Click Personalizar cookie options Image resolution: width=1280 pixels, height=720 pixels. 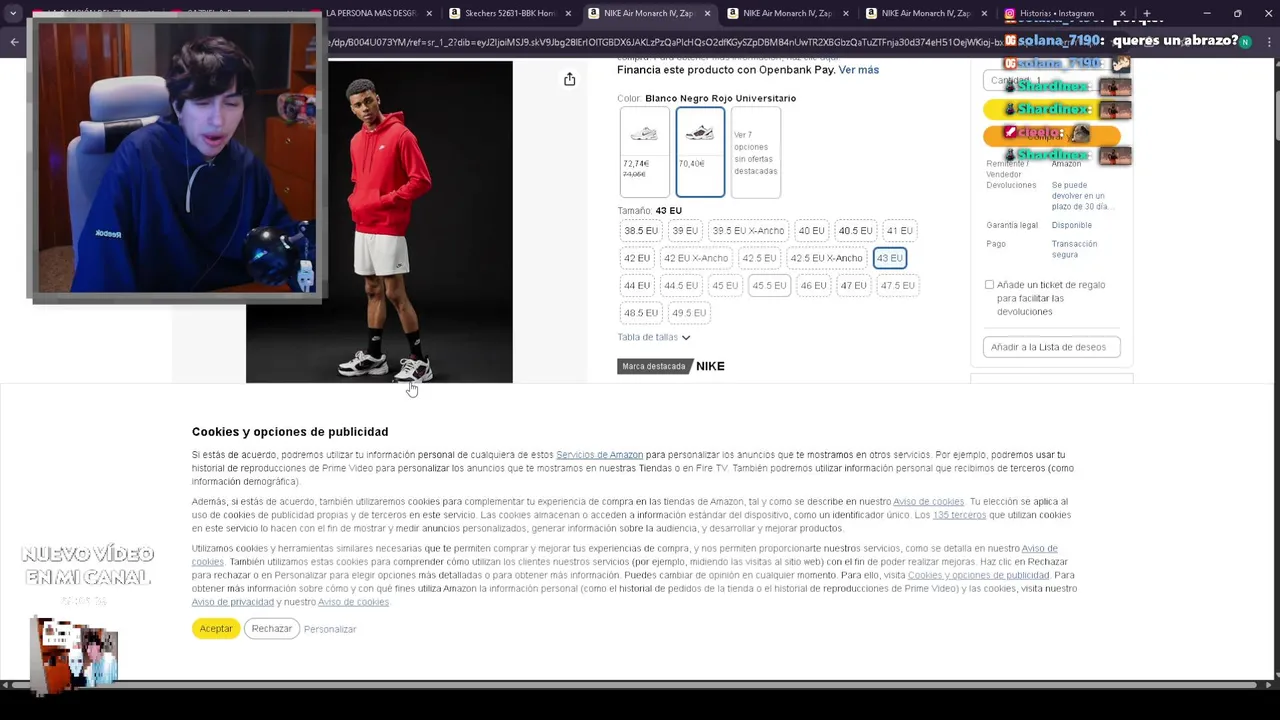pyautogui.click(x=330, y=629)
